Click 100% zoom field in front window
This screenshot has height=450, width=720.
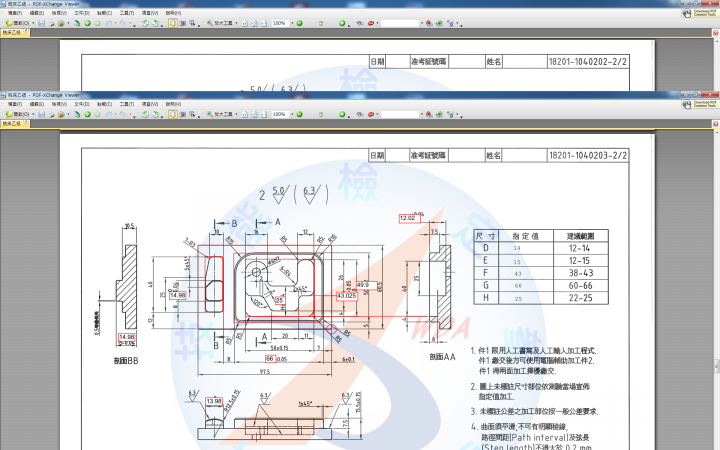coord(280,114)
